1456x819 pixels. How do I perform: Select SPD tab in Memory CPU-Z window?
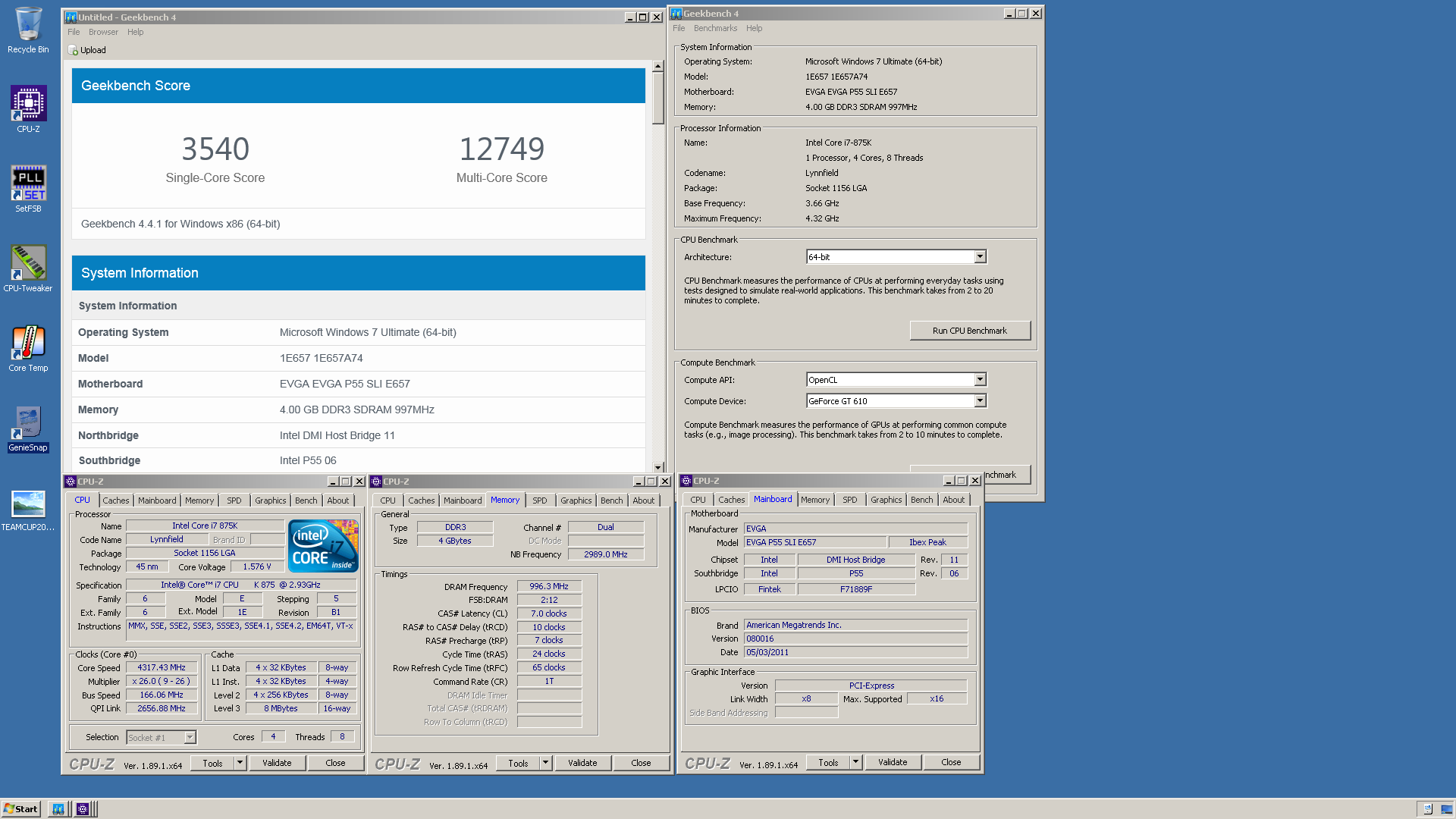pyautogui.click(x=540, y=500)
